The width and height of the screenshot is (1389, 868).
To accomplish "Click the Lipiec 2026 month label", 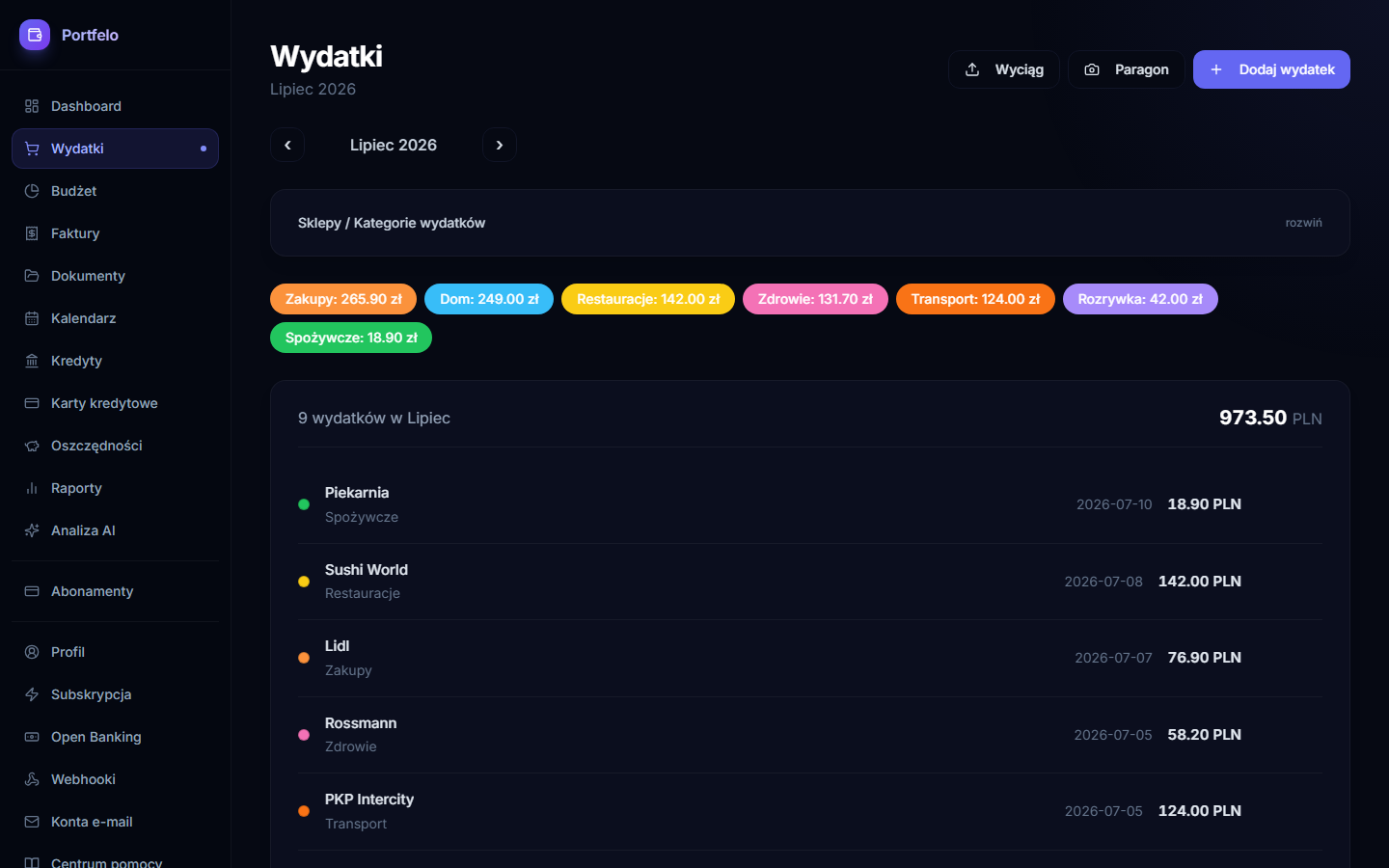I will tap(394, 145).
